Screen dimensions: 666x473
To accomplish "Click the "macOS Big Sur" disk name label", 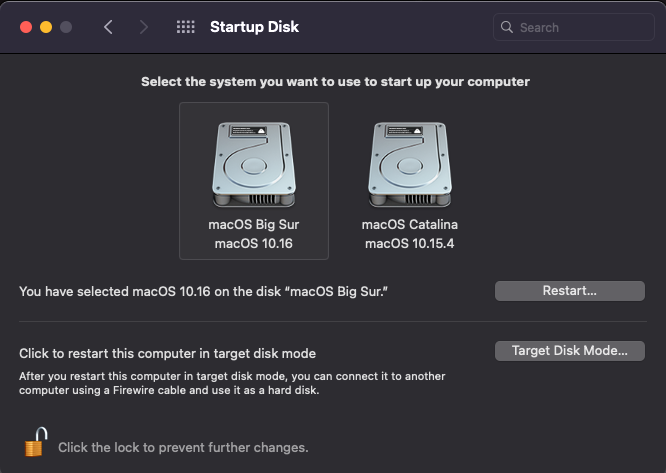I will click(253, 224).
